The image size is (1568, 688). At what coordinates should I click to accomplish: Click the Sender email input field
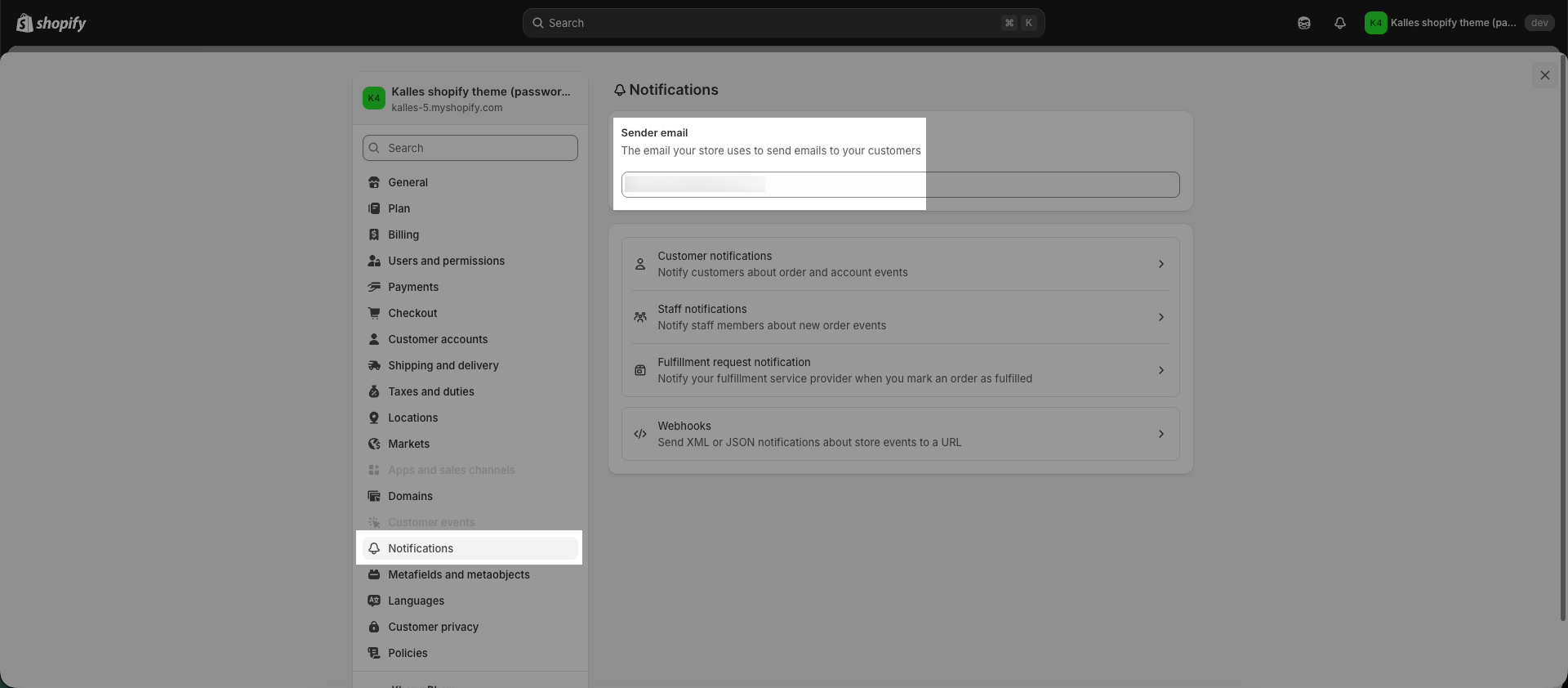pyautogui.click(x=900, y=185)
